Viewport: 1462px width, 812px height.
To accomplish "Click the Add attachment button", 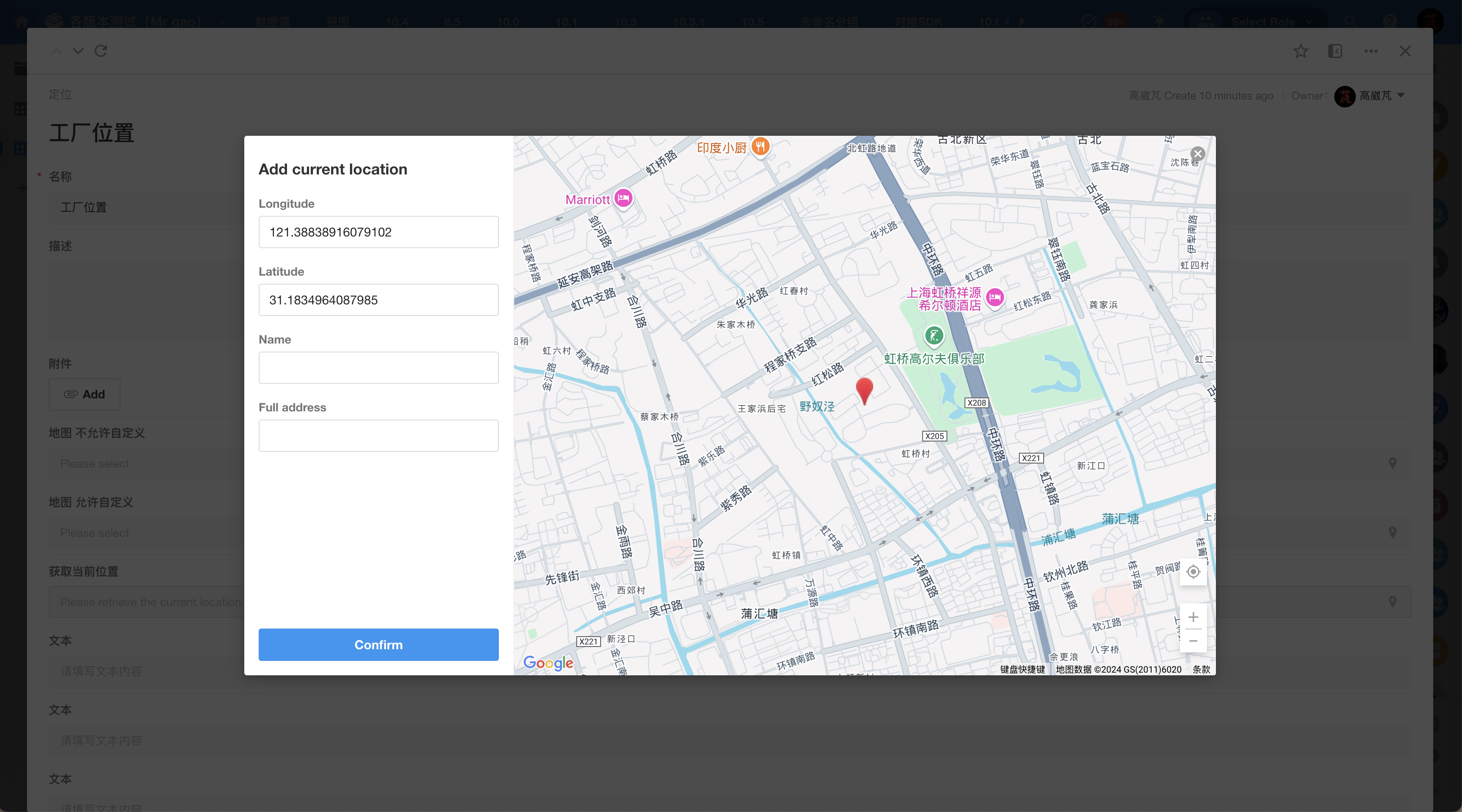I will pos(85,394).
